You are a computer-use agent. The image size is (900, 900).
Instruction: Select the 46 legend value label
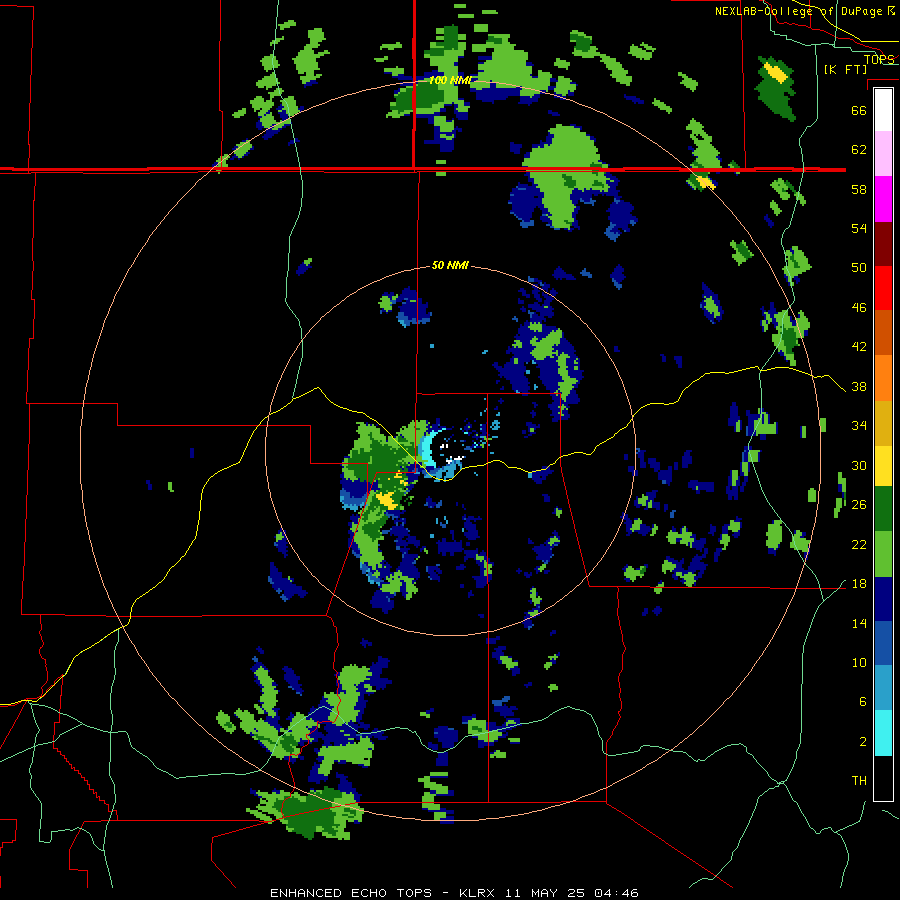859,308
